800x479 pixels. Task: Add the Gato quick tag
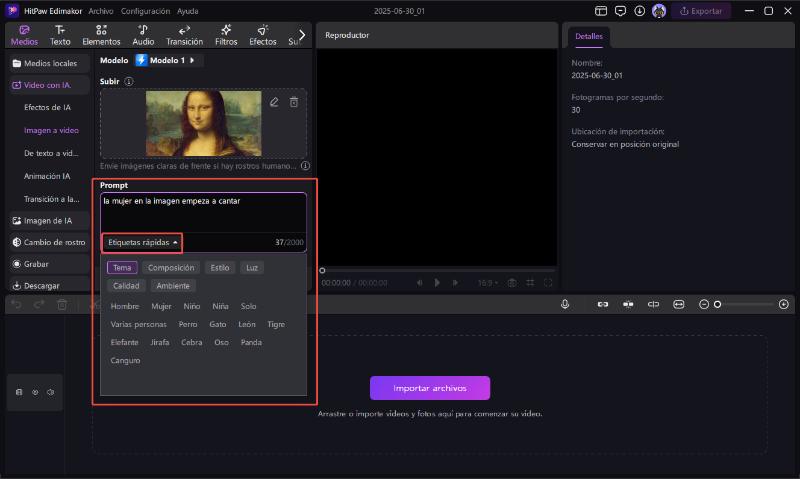tap(217, 324)
